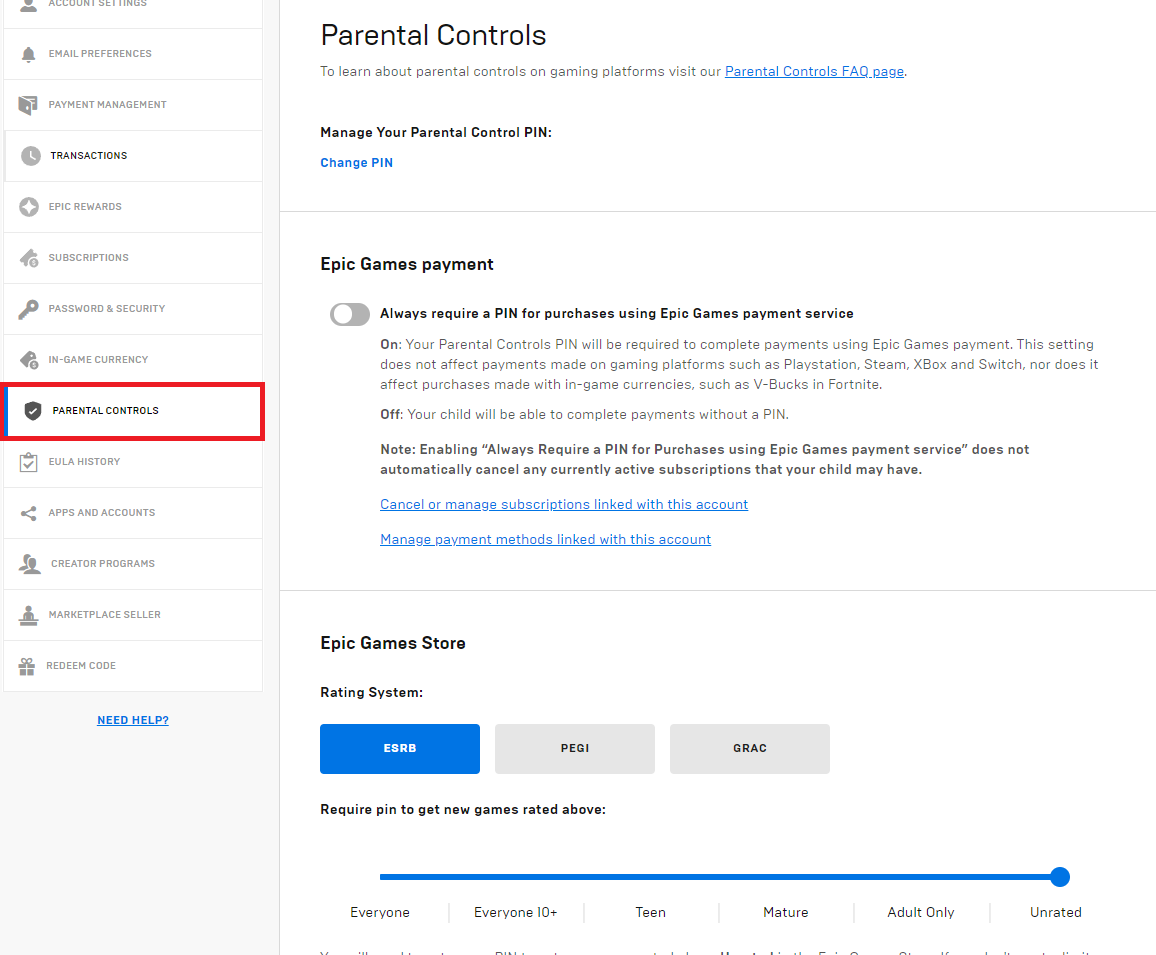The width and height of the screenshot is (1156, 955).
Task: Select the ESRB rating system
Action: tap(400, 749)
